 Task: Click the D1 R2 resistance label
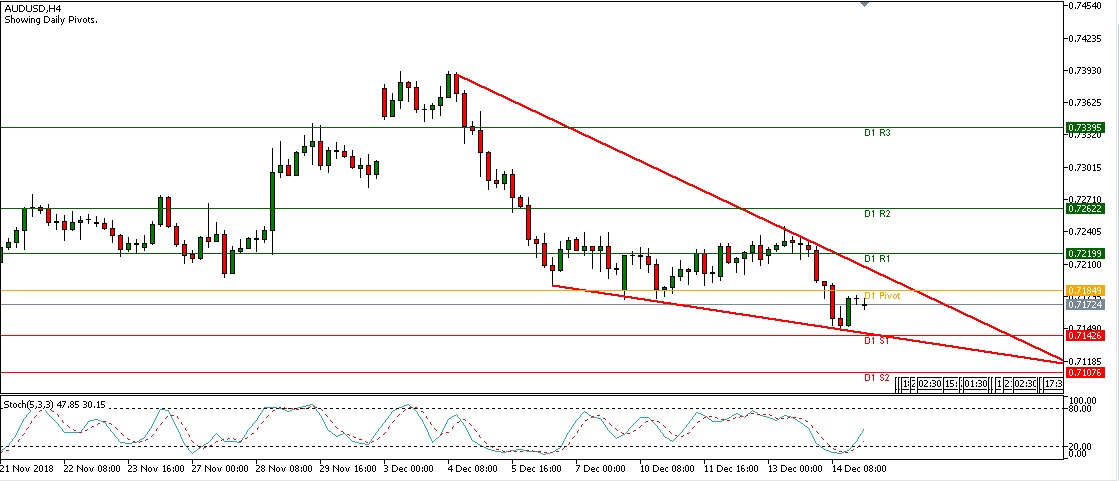pyautogui.click(x=877, y=214)
